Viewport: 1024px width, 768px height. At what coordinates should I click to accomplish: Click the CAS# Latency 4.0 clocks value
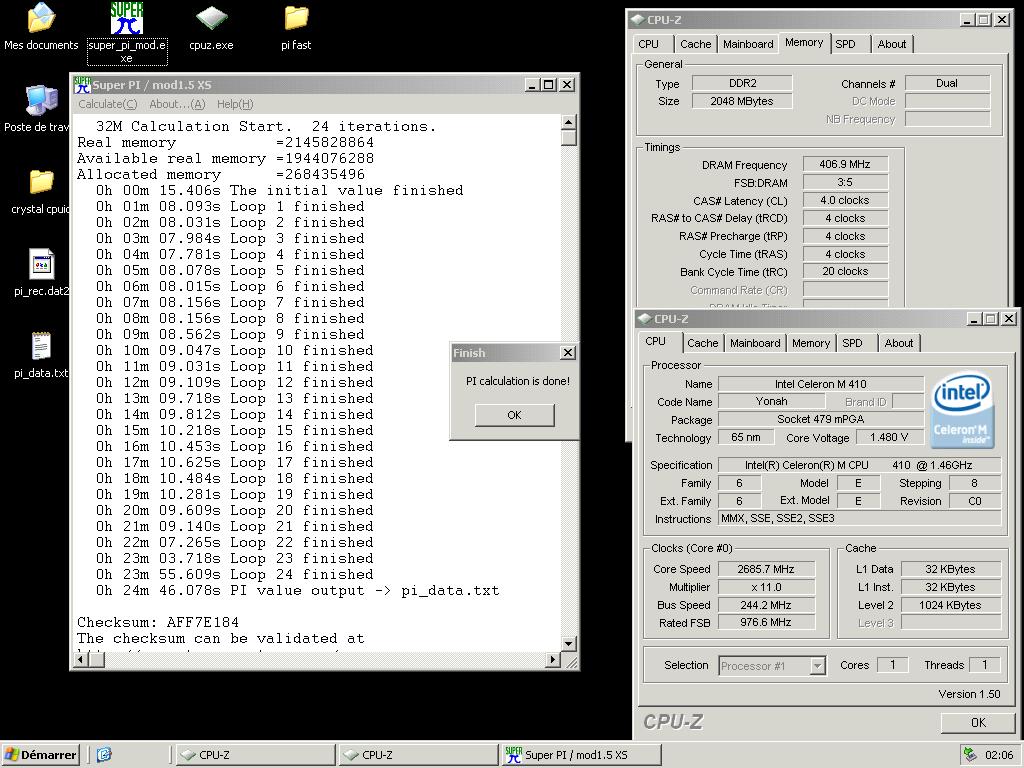[845, 200]
